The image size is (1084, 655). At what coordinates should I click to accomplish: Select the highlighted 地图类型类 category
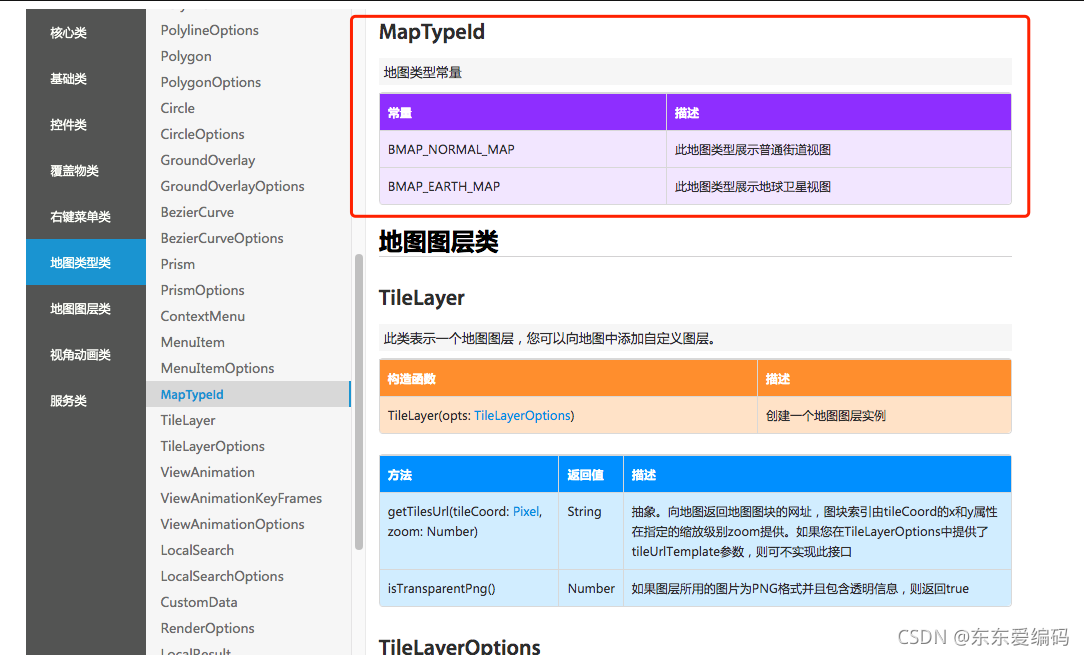point(86,262)
